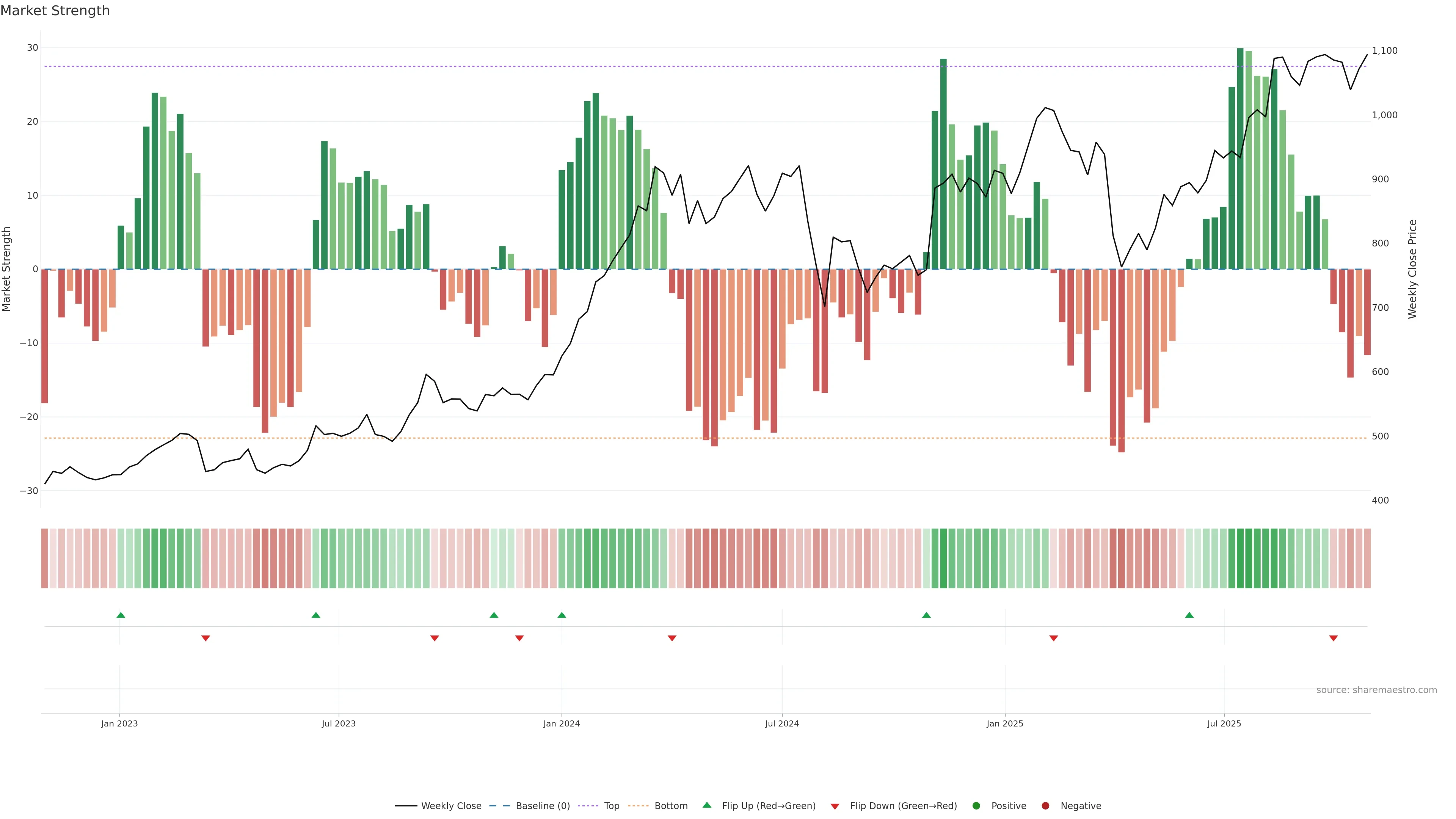Screen dimensions: 1456x819
Task: Click the Positive green dot legend item
Action: pyautogui.click(x=1008, y=806)
